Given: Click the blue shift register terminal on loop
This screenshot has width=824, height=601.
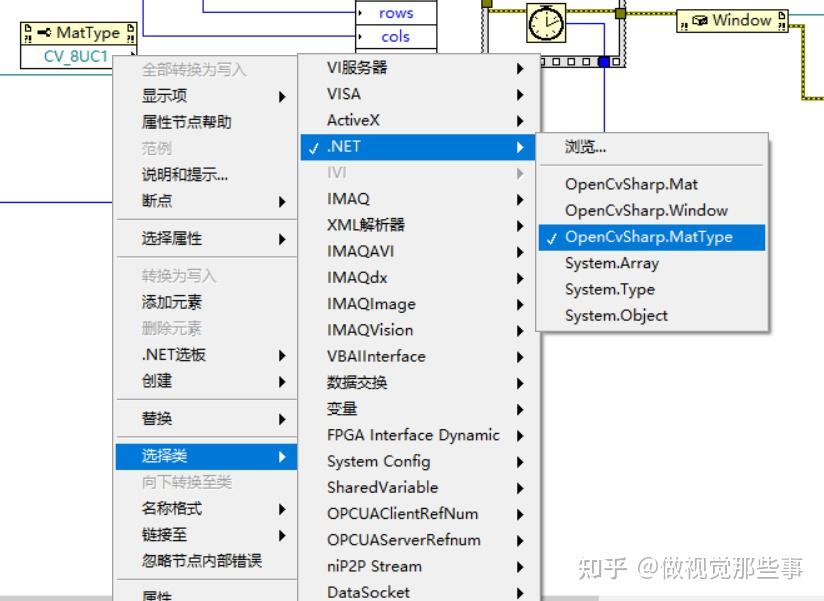Looking at the screenshot, I should coord(604,62).
